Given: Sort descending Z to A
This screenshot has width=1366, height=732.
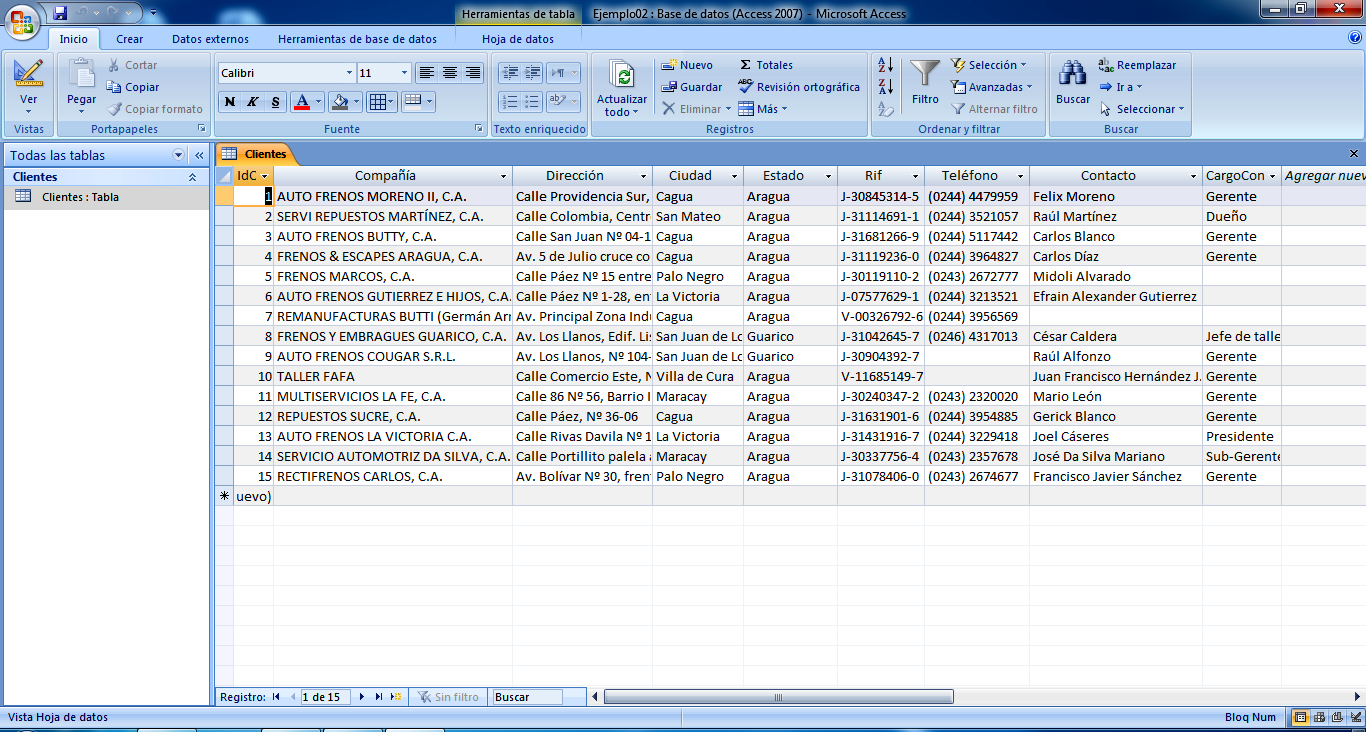Looking at the screenshot, I should point(885,87).
